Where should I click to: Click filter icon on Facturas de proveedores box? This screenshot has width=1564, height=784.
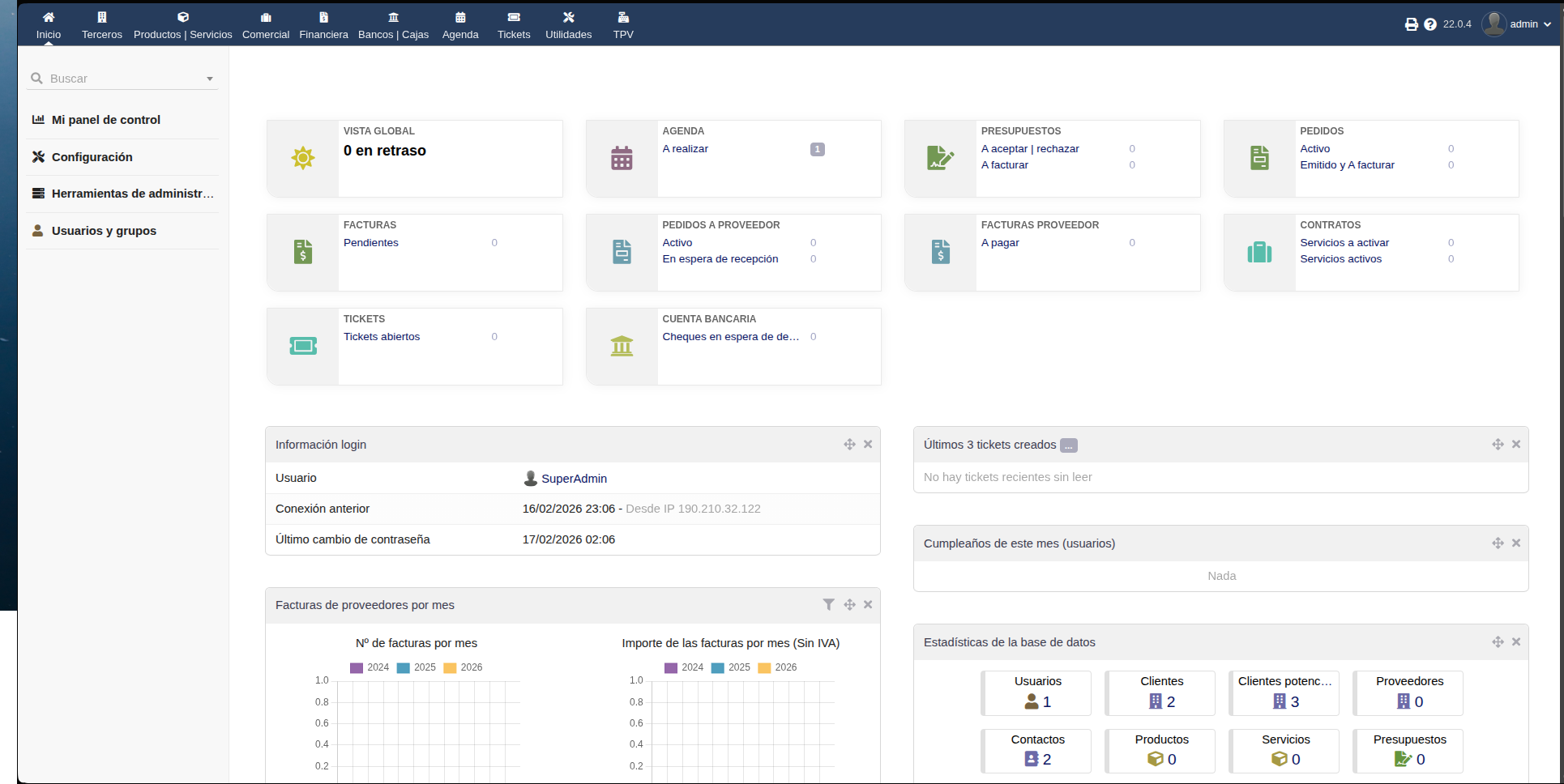(828, 605)
